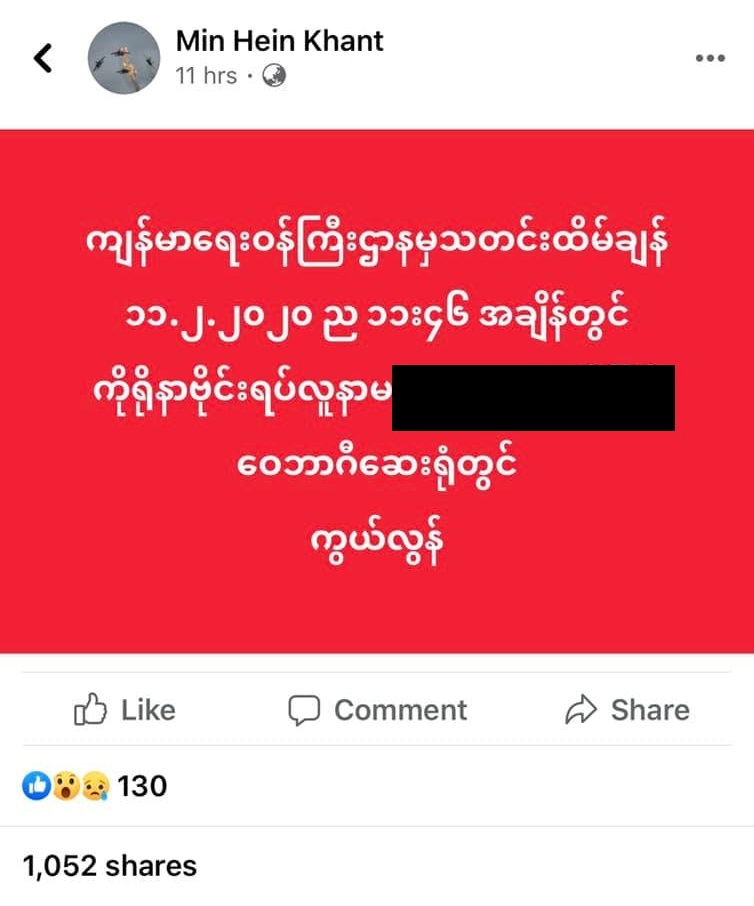Click the globe public privacy icon
Image resolution: width=754 pixels, height=906 pixels.
(274, 76)
